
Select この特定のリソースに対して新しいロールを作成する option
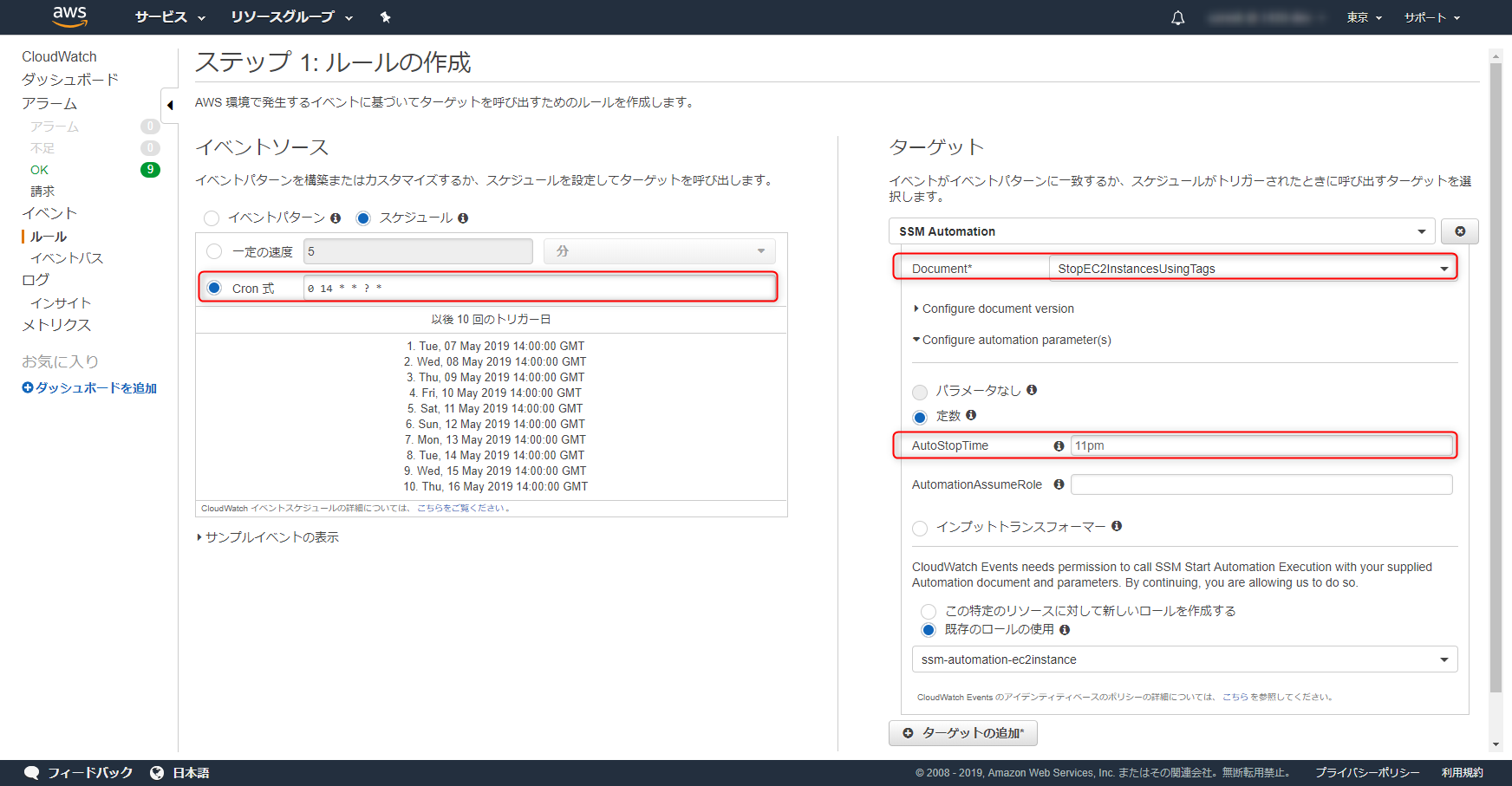tap(929, 612)
